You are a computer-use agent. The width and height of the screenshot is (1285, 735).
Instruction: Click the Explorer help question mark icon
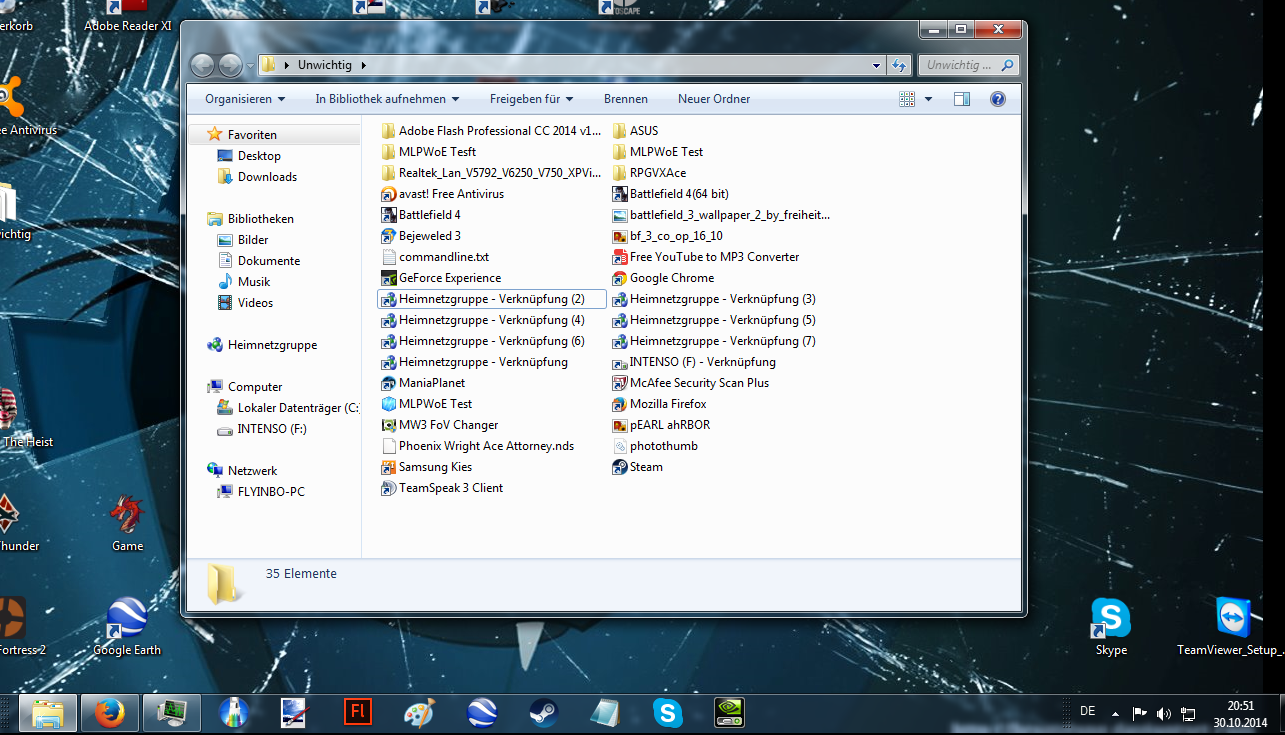pyautogui.click(x=997, y=99)
